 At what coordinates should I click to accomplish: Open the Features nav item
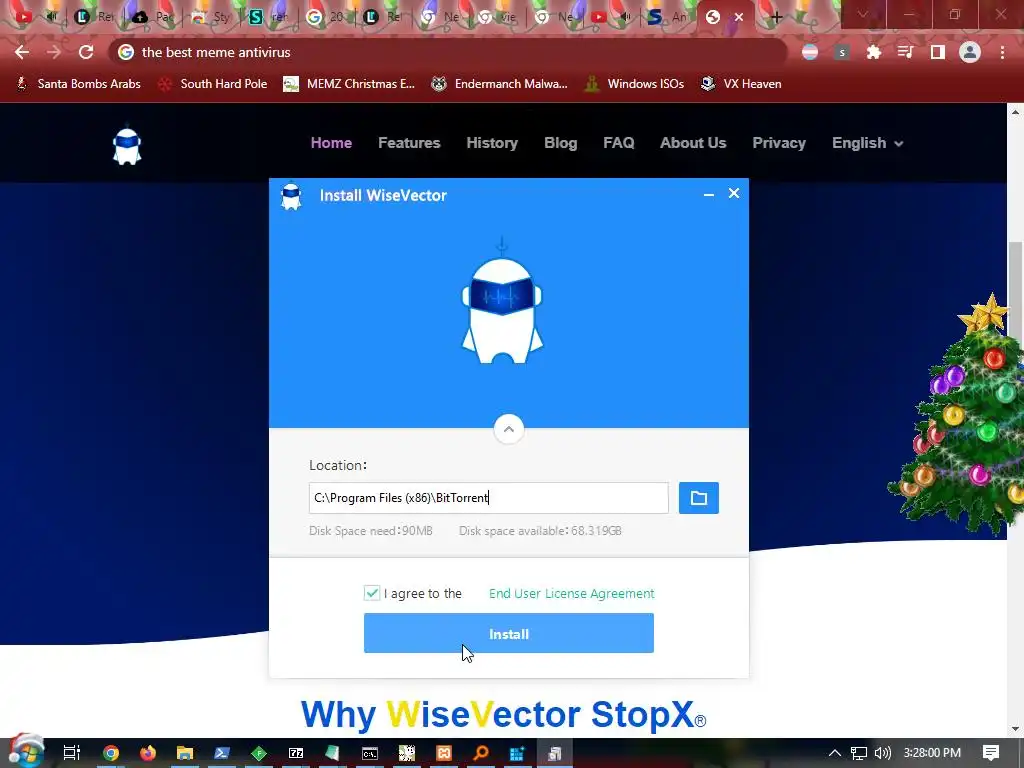tap(409, 142)
